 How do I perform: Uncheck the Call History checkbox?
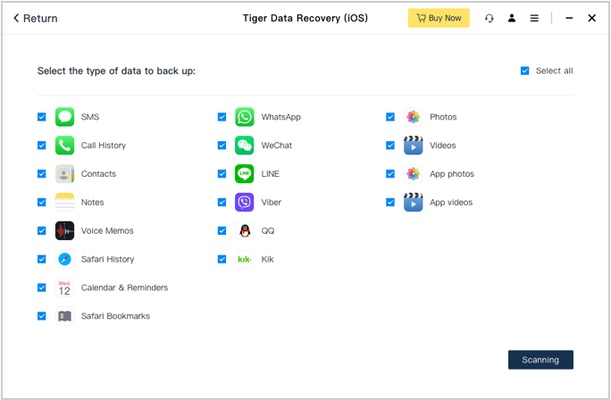(42, 145)
